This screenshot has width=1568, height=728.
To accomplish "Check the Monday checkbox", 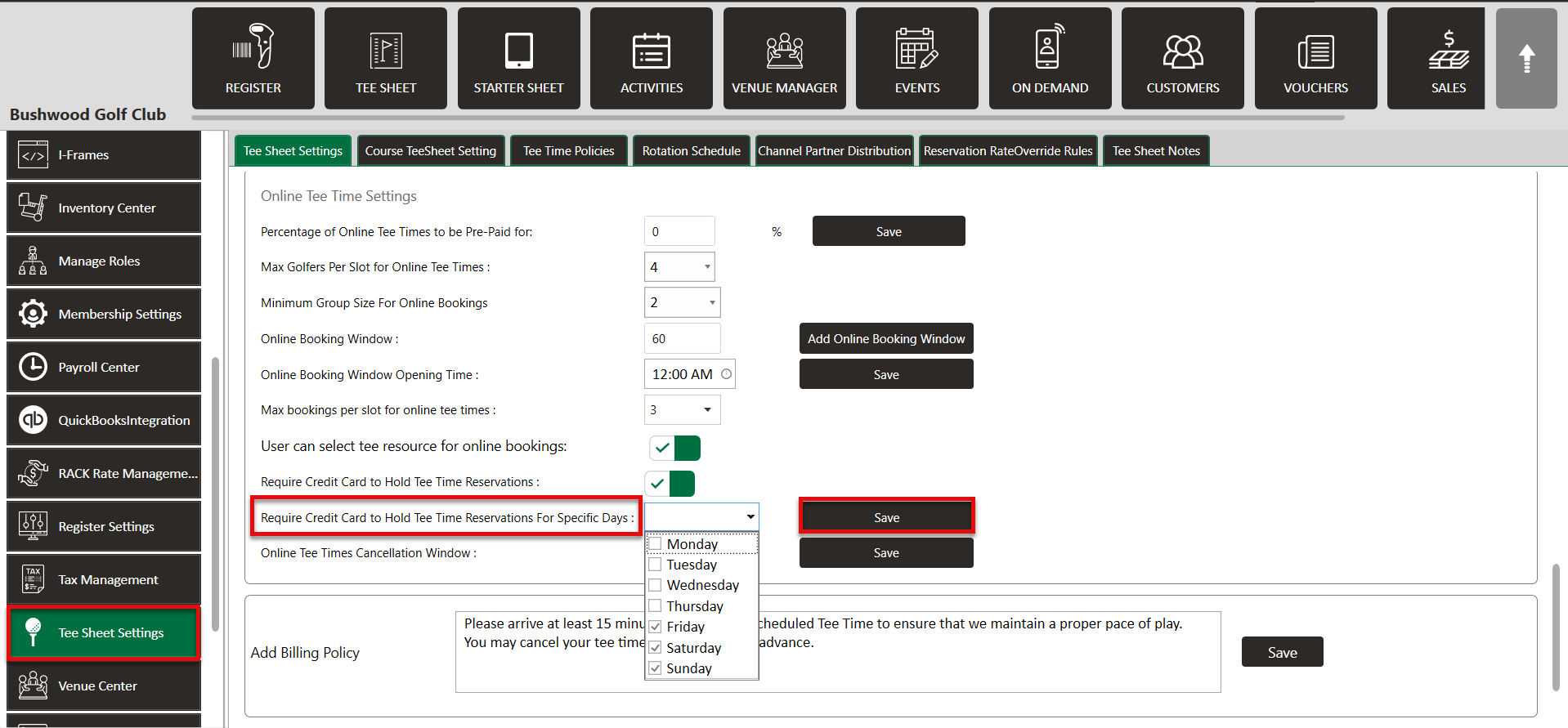I will pyautogui.click(x=656, y=544).
